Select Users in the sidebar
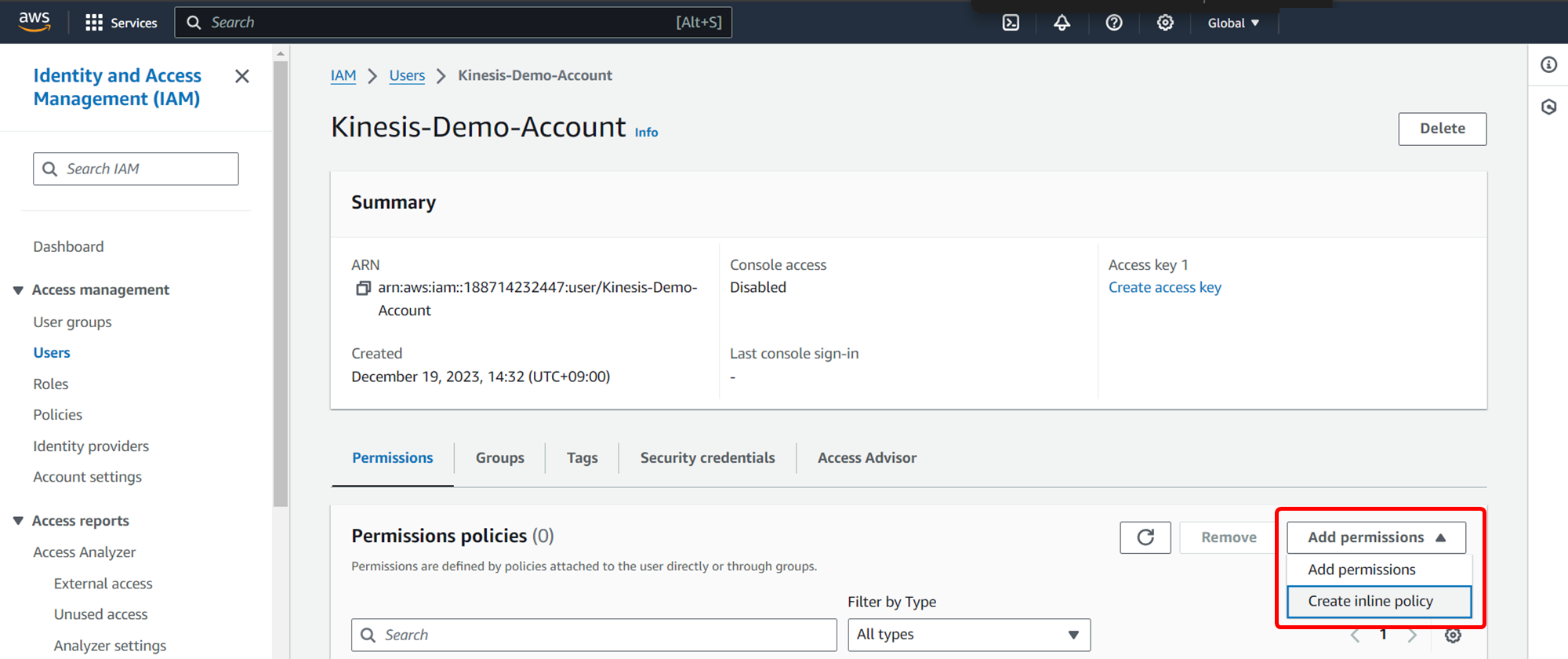The image size is (1568, 659). (52, 353)
